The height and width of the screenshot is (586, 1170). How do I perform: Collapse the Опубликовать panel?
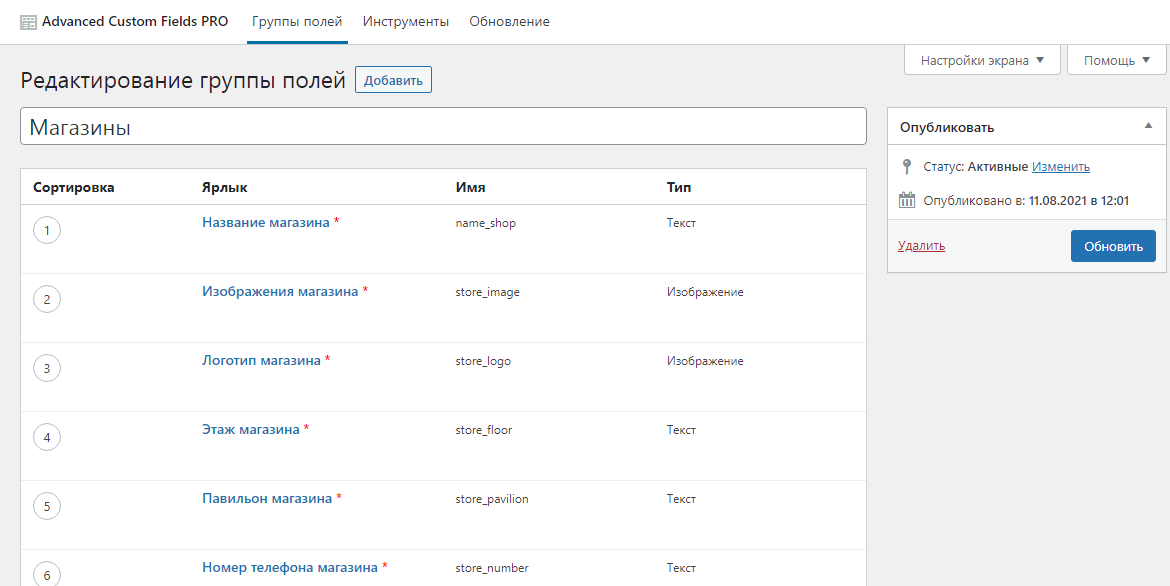coord(1148,126)
